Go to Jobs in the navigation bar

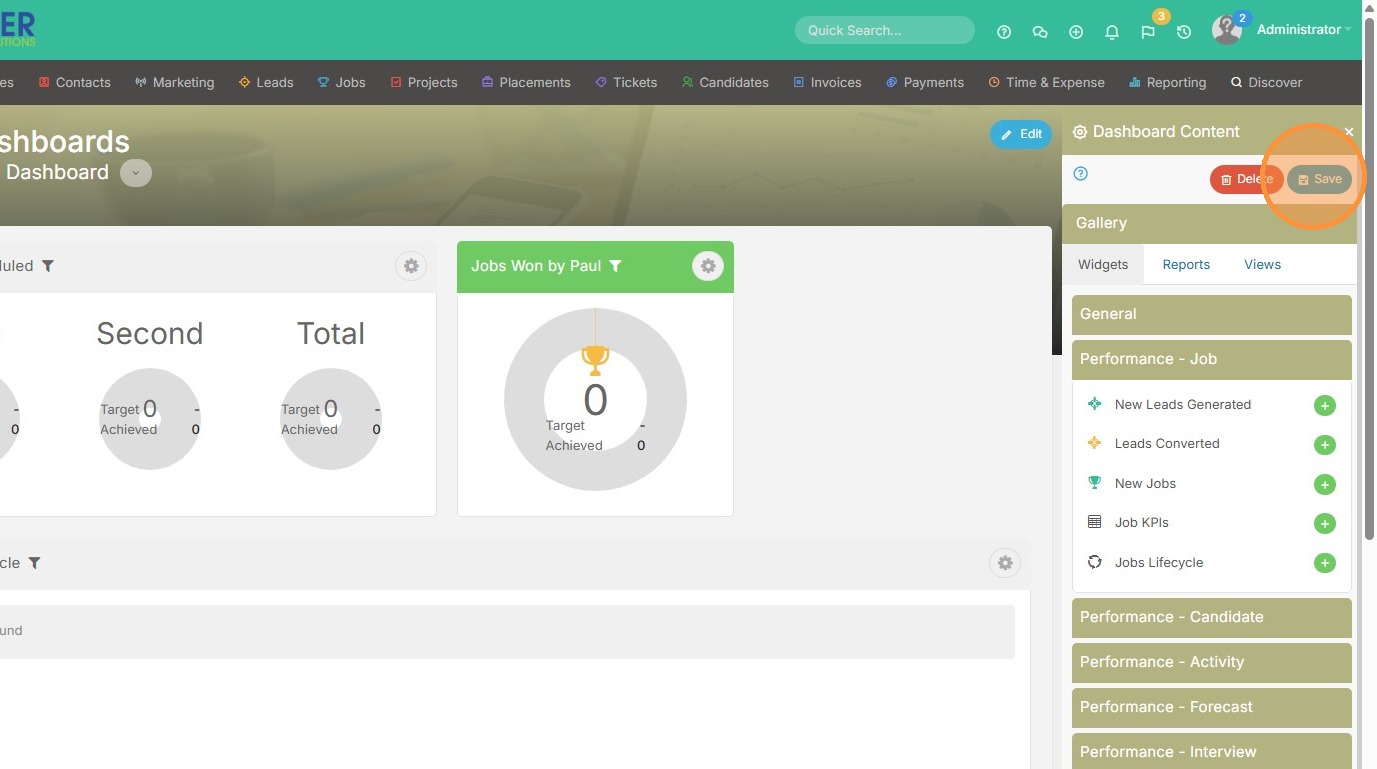click(342, 83)
